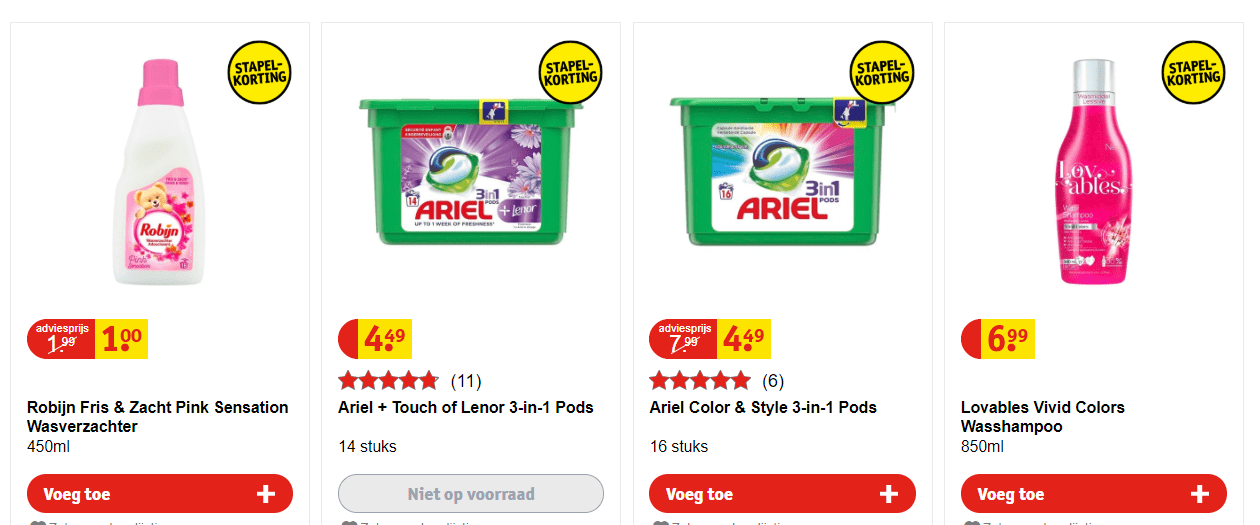Open Ariel Color & Style 3-in-1 Pods link
The width and height of the screenshot is (1260, 525).
tap(763, 407)
